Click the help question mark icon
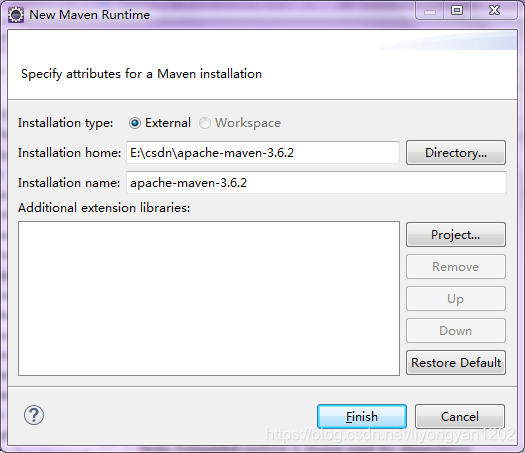The image size is (525, 453). tap(34, 415)
